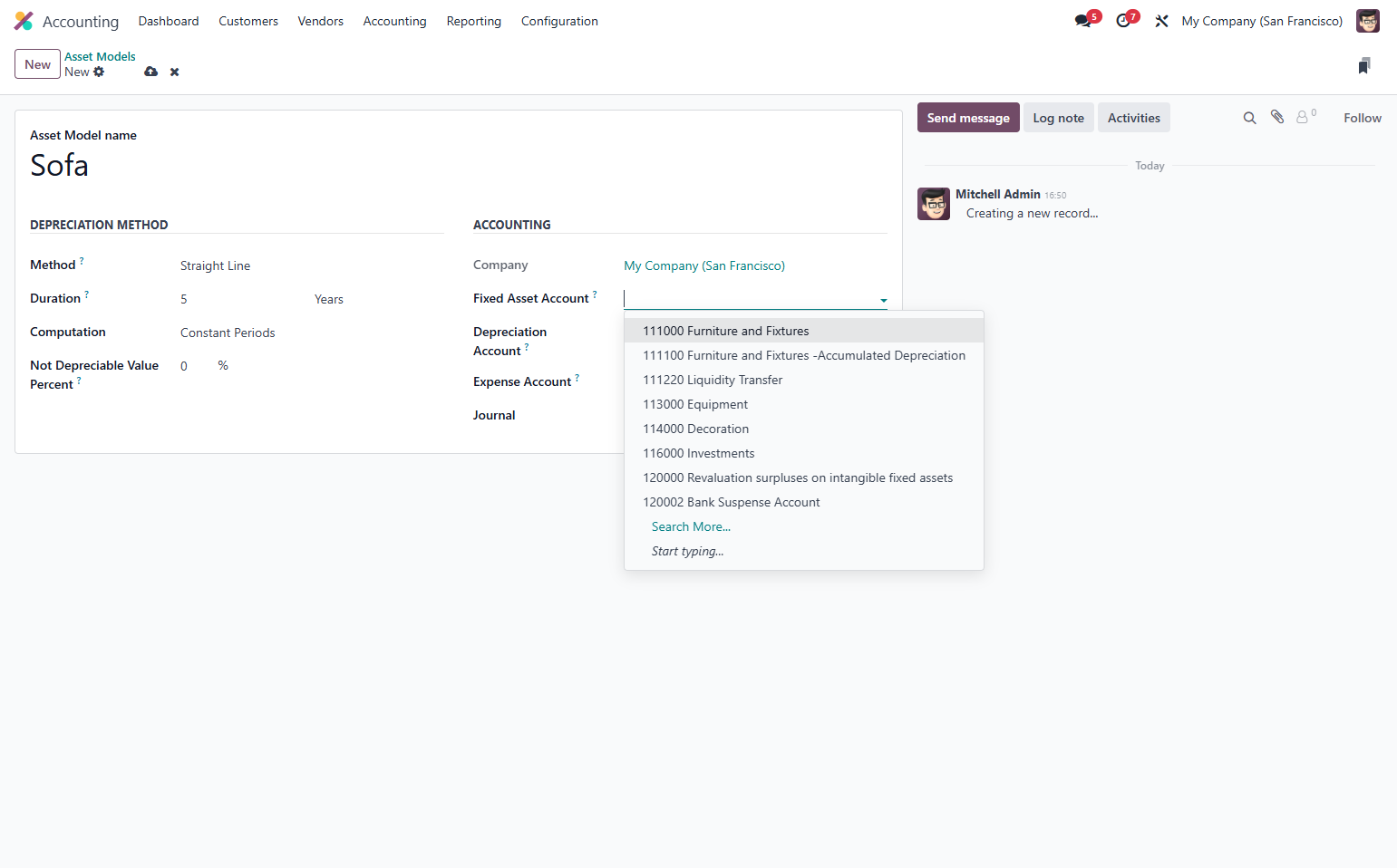Go back via Asset Models breadcrumb

[100, 56]
